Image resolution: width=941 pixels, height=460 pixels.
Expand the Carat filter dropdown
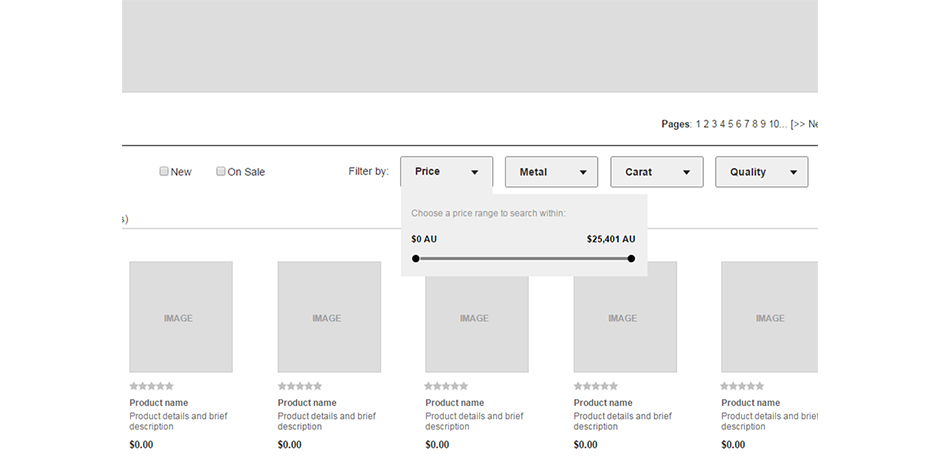pyautogui.click(x=657, y=172)
